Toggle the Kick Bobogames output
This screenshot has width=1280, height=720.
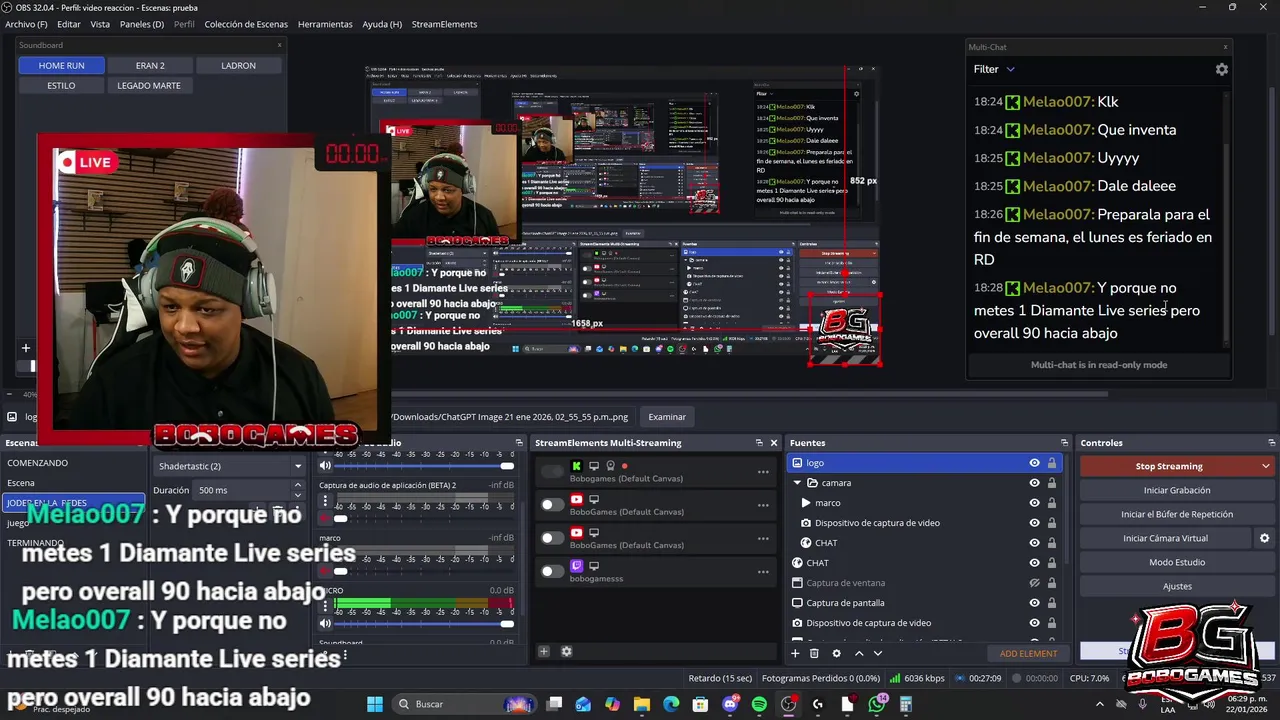552,471
